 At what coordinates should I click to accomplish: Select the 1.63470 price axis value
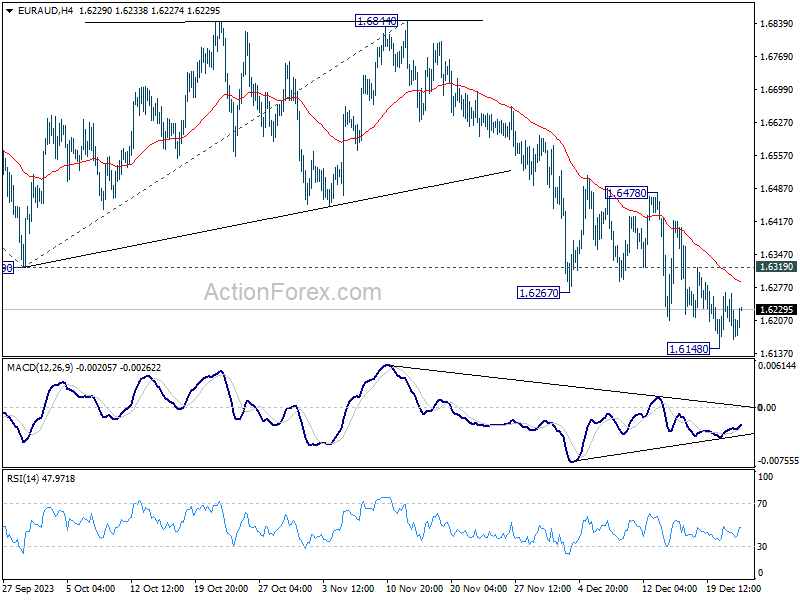pos(777,255)
